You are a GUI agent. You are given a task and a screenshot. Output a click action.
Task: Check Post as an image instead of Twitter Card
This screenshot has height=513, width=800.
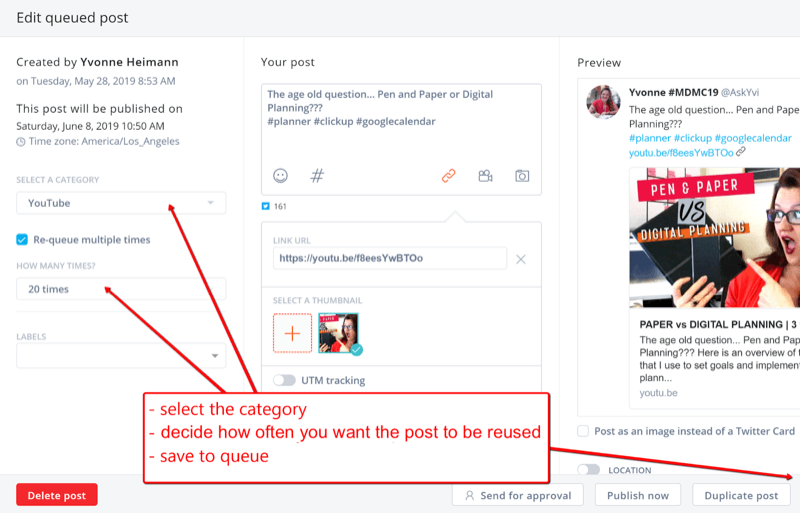click(583, 431)
